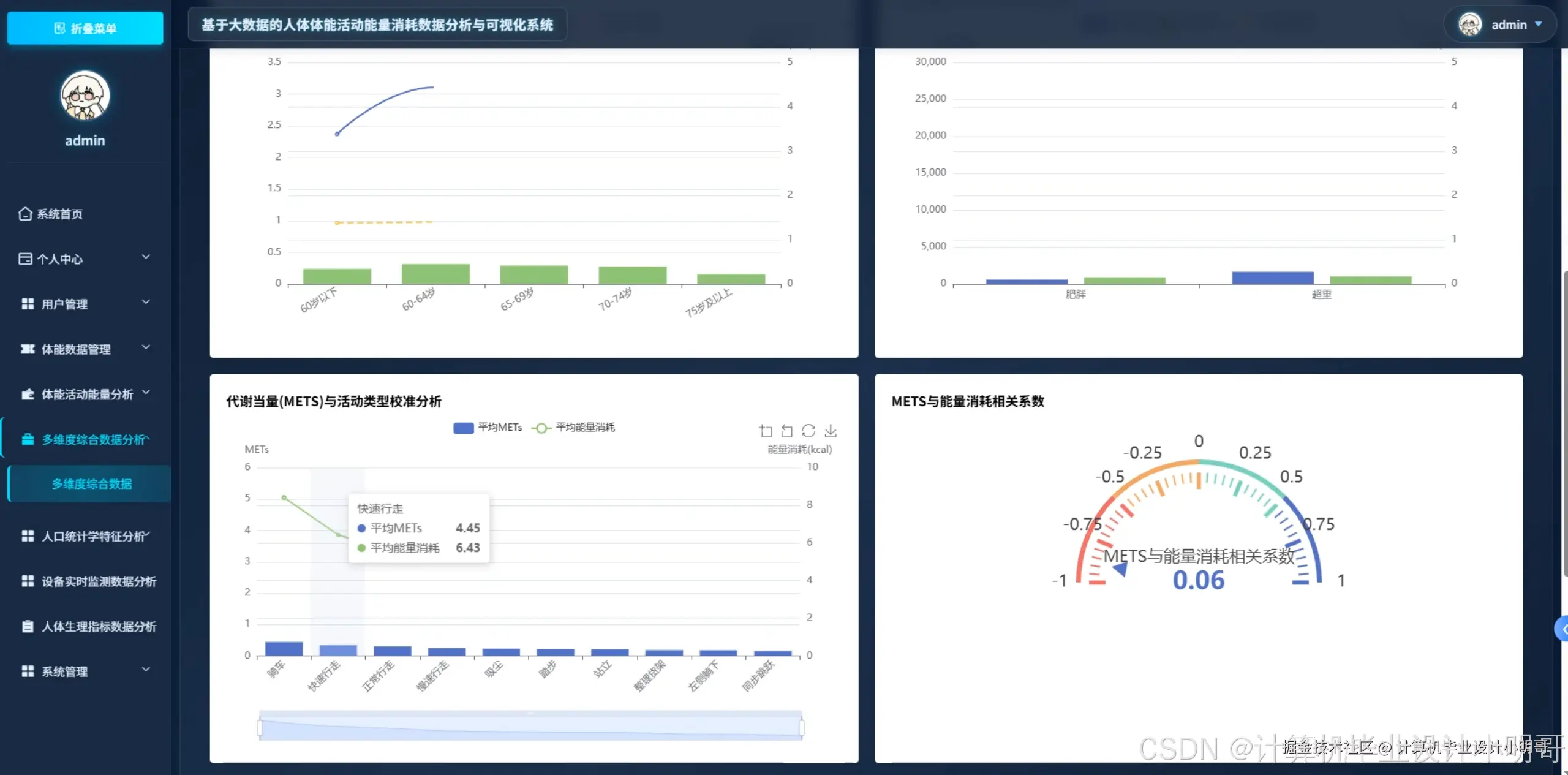Click the area zoom icon in chart toolbox

766,431
